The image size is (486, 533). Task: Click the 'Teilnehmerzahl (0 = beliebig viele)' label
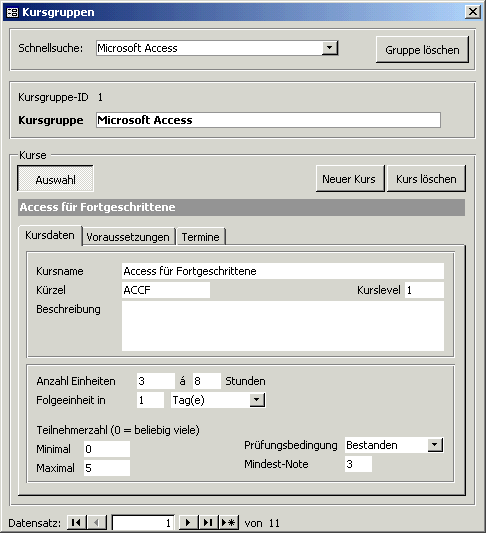(x=118, y=430)
